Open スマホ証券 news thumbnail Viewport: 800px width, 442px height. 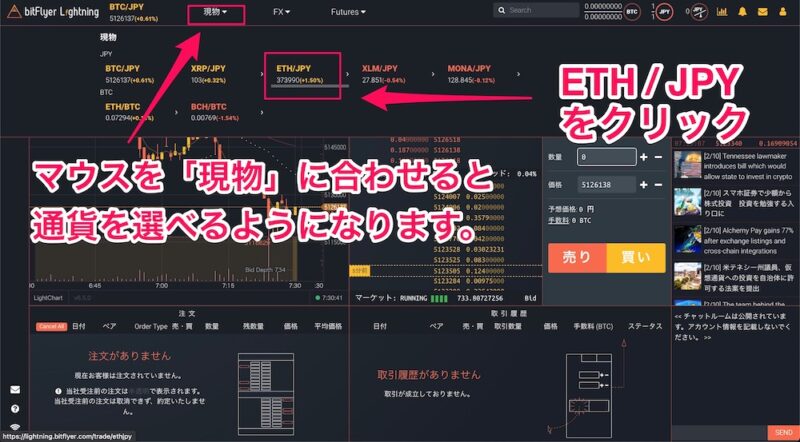(x=687, y=202)
